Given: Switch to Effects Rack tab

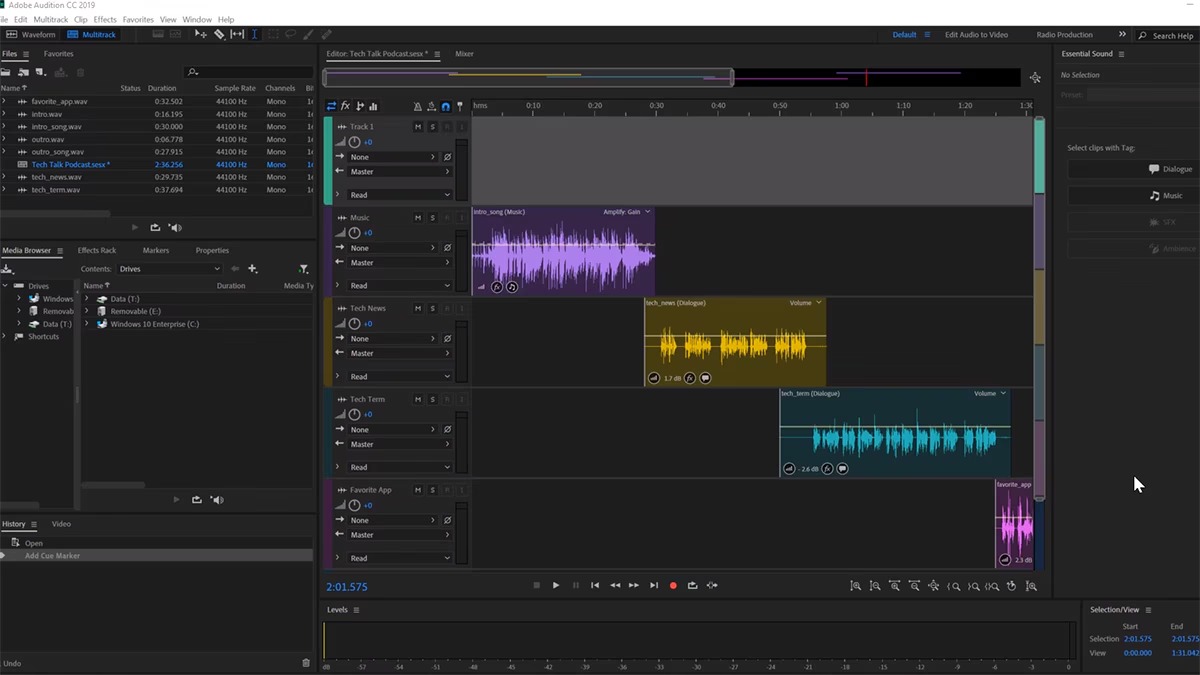Looking at the screenshot, I should point(97,251).
